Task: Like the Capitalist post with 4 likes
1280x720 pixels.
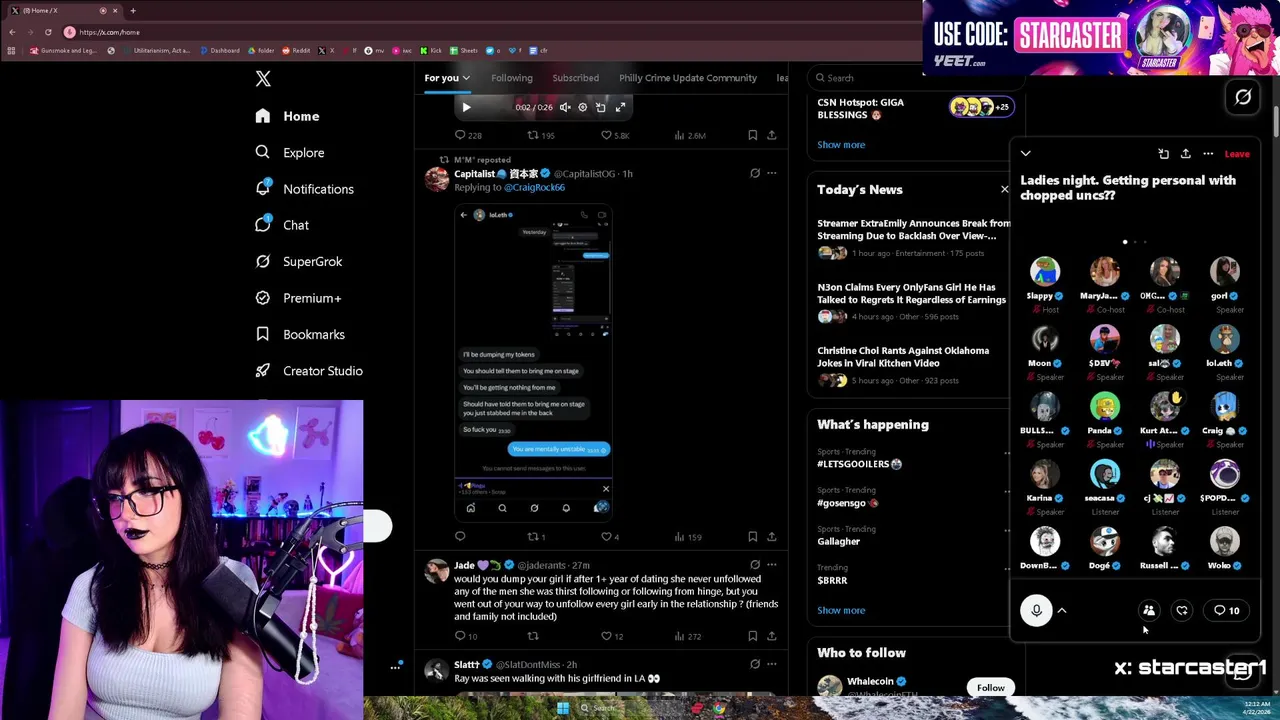Action: 610,537
